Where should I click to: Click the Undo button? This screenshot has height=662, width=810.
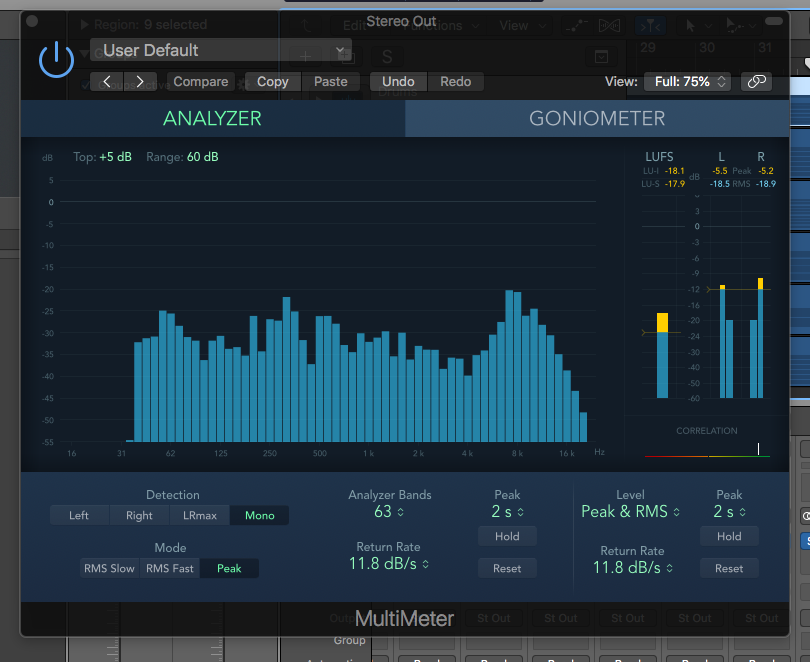click(398, 82)
